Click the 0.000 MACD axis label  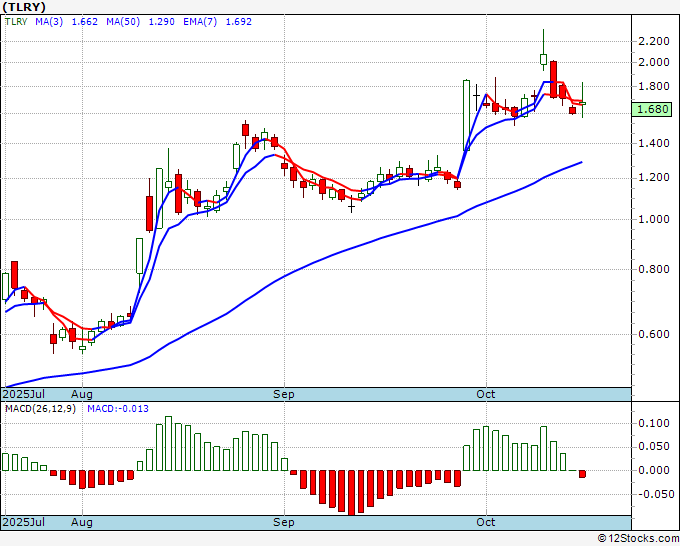[x=654, y=470]
